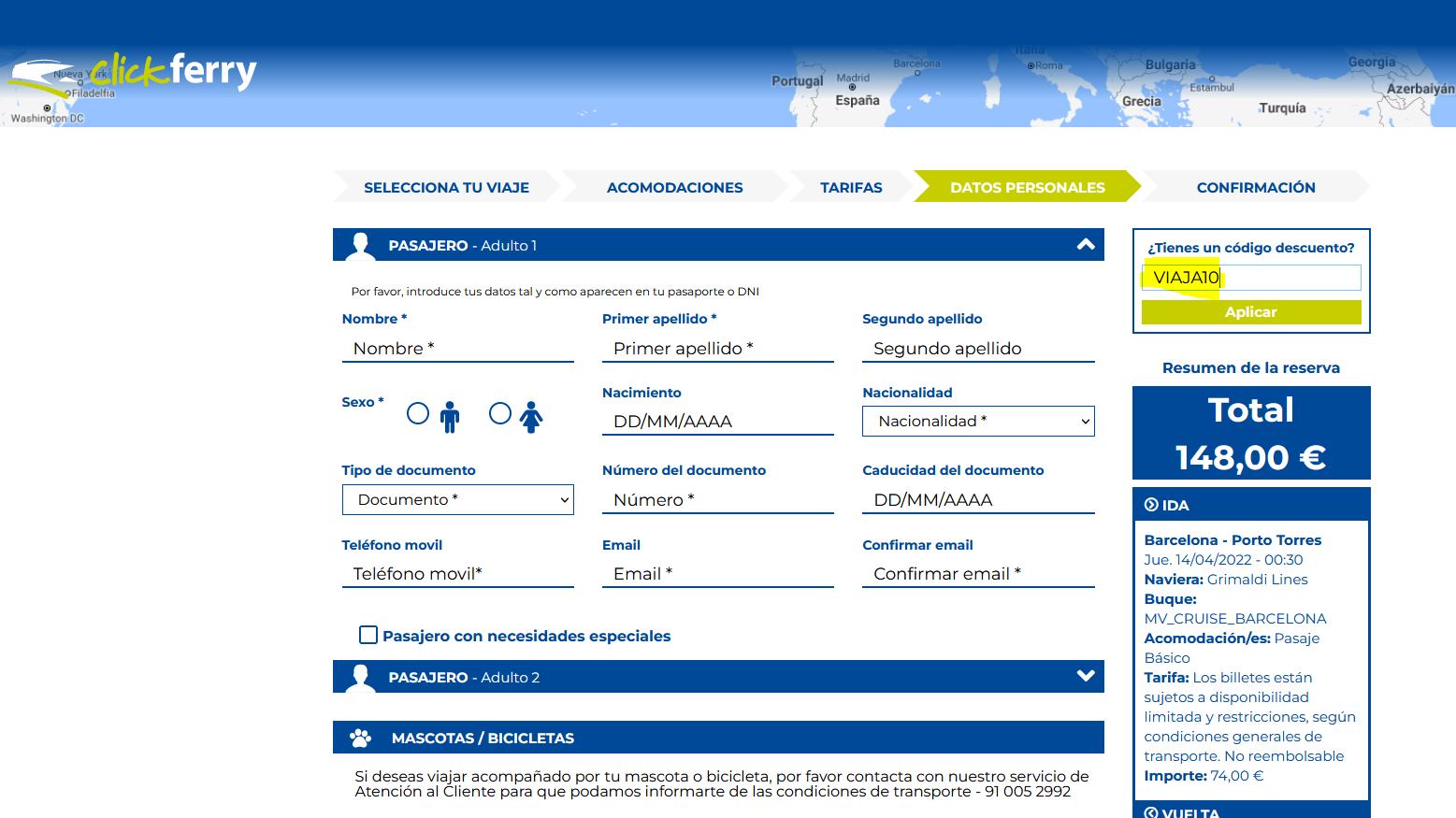This screenshot has height=818, width=1456.
Task: Go to Acomodaciones step
Action: tap(674, 187)
